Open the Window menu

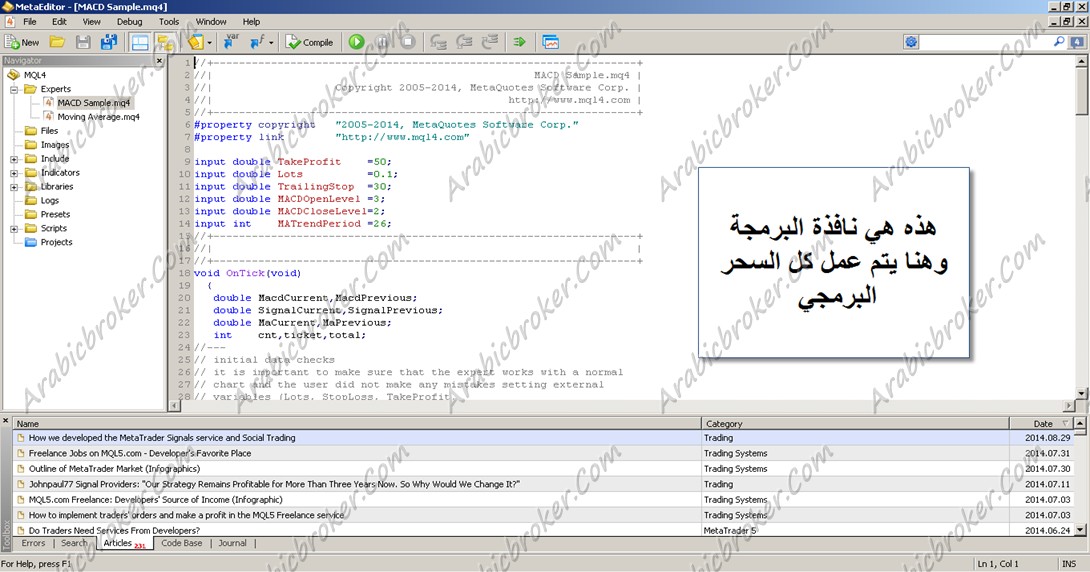coord(211,22)
